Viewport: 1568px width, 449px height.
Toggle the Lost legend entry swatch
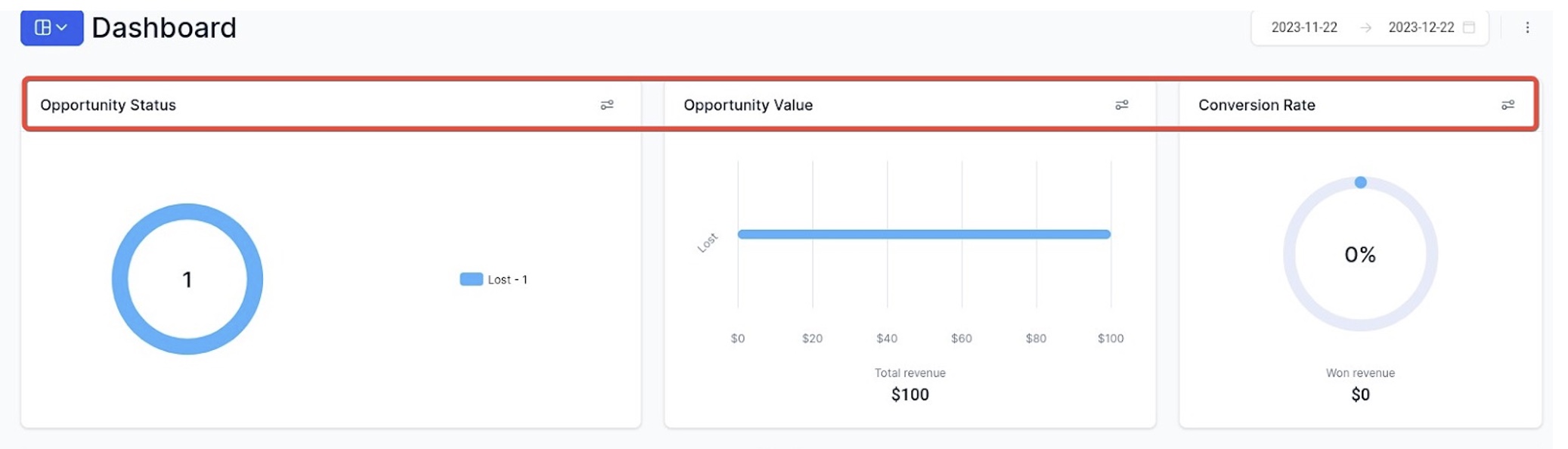pos(471,280)
